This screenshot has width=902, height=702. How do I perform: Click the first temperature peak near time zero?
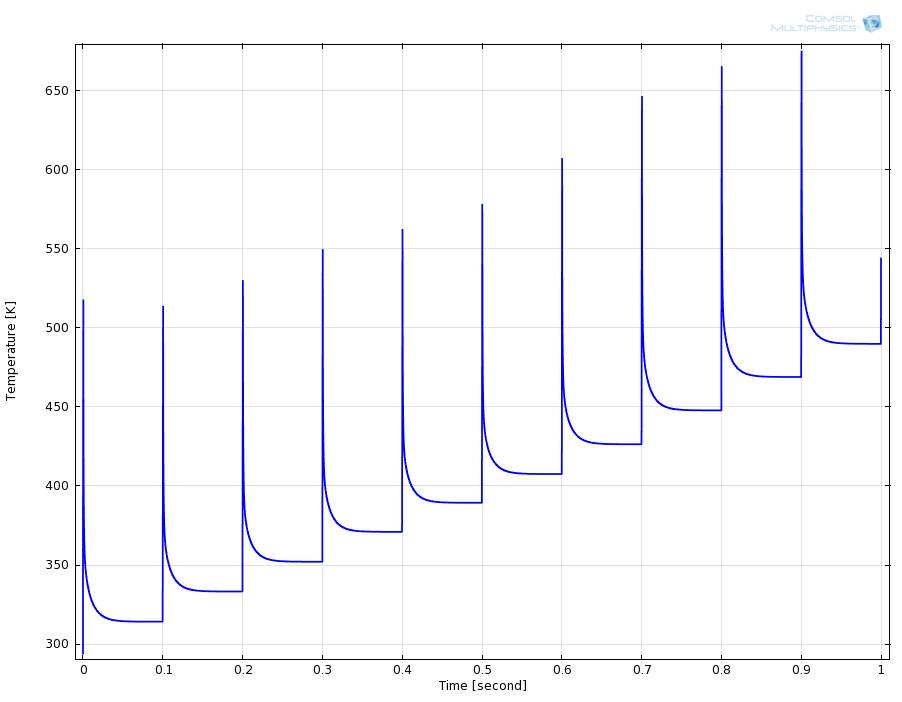pyautogui.click(x=83, y=302)
